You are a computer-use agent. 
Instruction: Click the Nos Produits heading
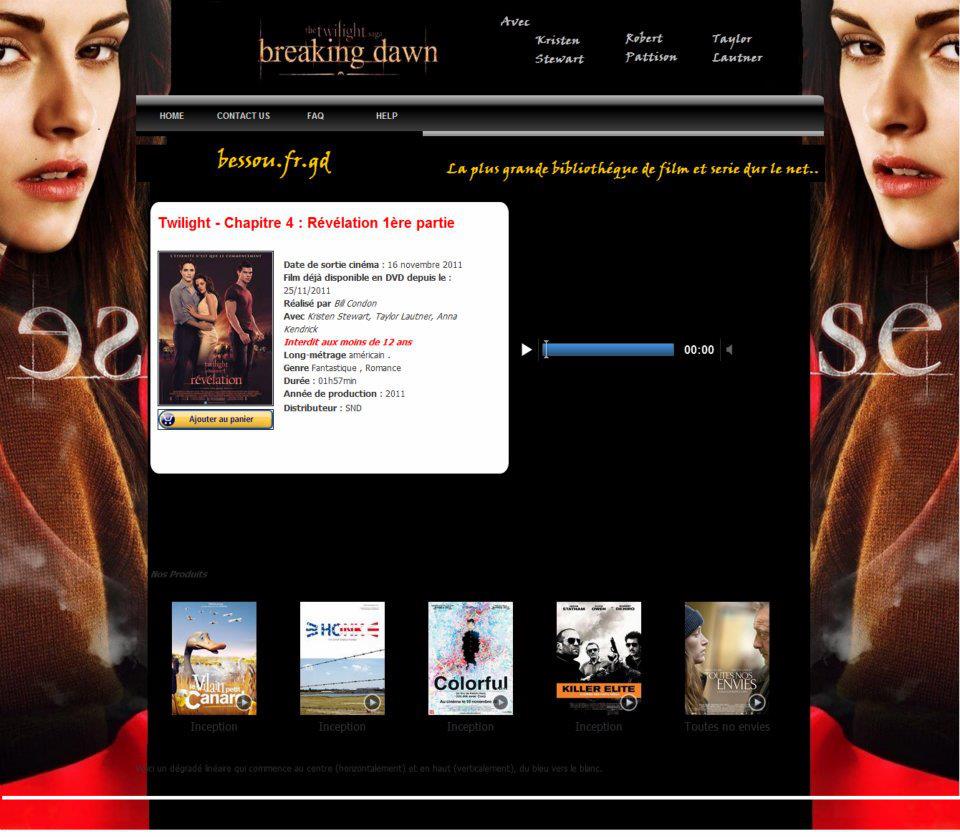tap(179, 574)
